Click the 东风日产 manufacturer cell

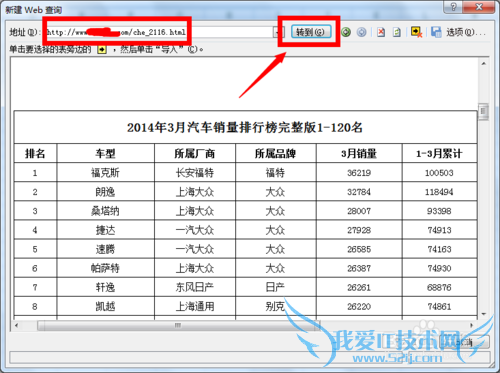[x=195, y=287]
